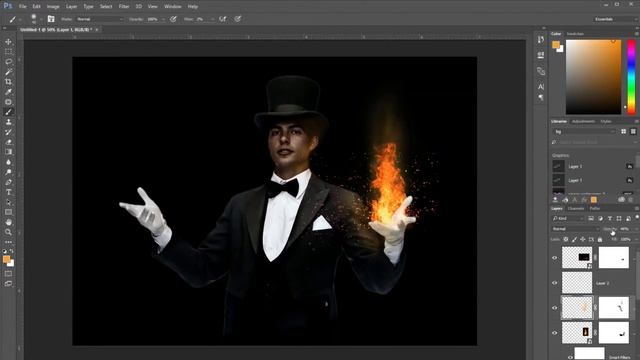Screen dimensions: 640x360
Task: Open the Paragraph panel icon
Action: (541, 98)
